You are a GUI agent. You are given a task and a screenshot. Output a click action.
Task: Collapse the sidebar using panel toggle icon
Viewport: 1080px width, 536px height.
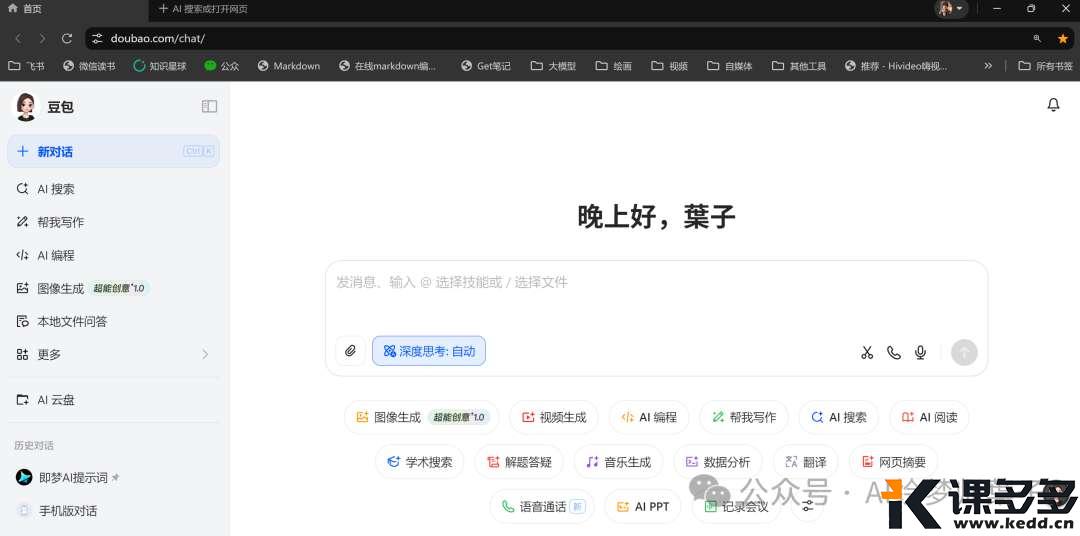pyautogui.click(x=209, y=106)
